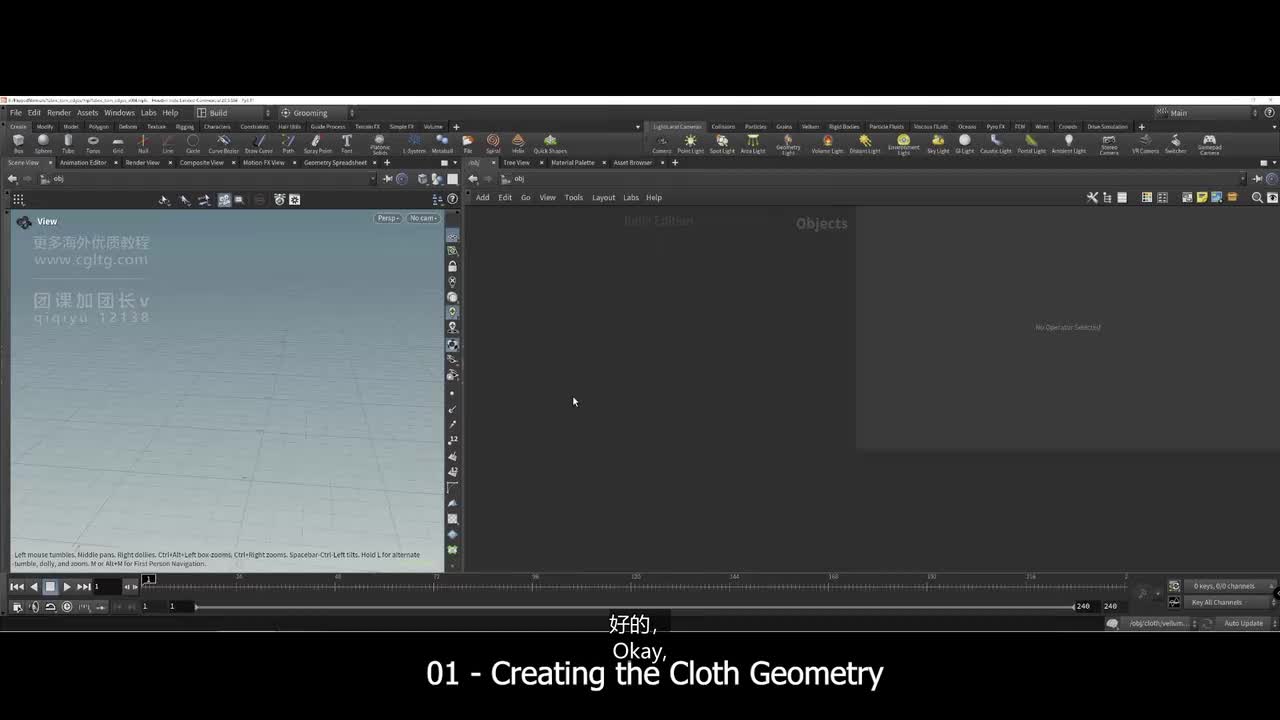Open the No cam camera dropdown
The image size is (1280, 720).
tap(423, 218)
